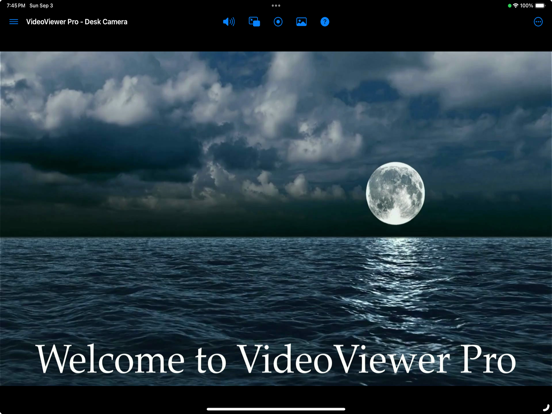
Task: Open the snapshot image icon
Action: (x=301, y=22)
